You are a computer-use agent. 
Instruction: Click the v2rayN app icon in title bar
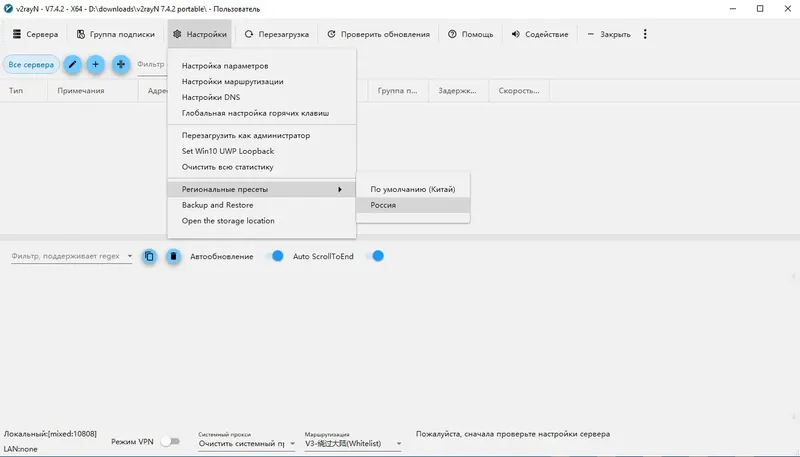pos(8,9)
